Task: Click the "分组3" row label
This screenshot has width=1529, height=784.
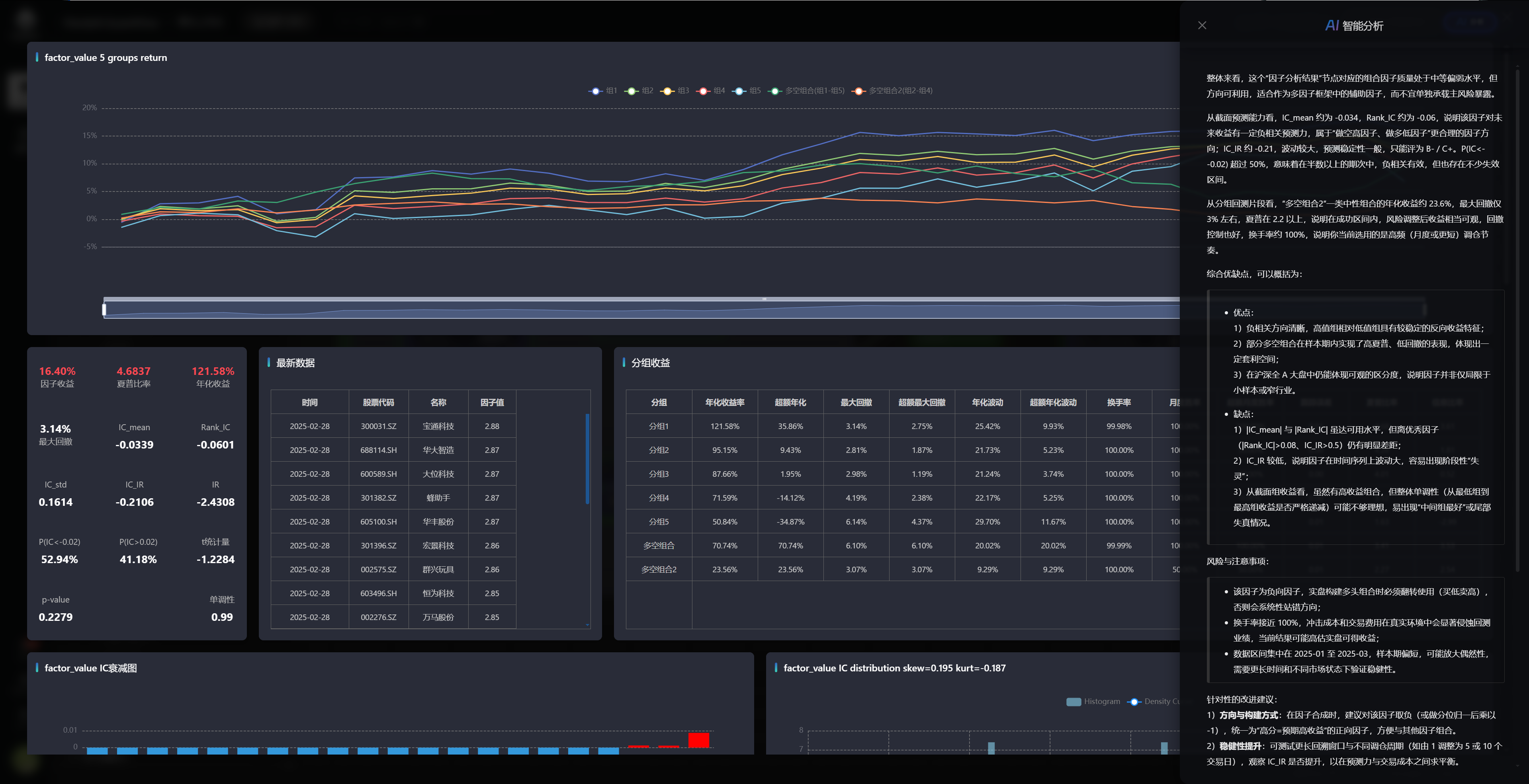Action: pyautogui.click(x=659, y=474)
